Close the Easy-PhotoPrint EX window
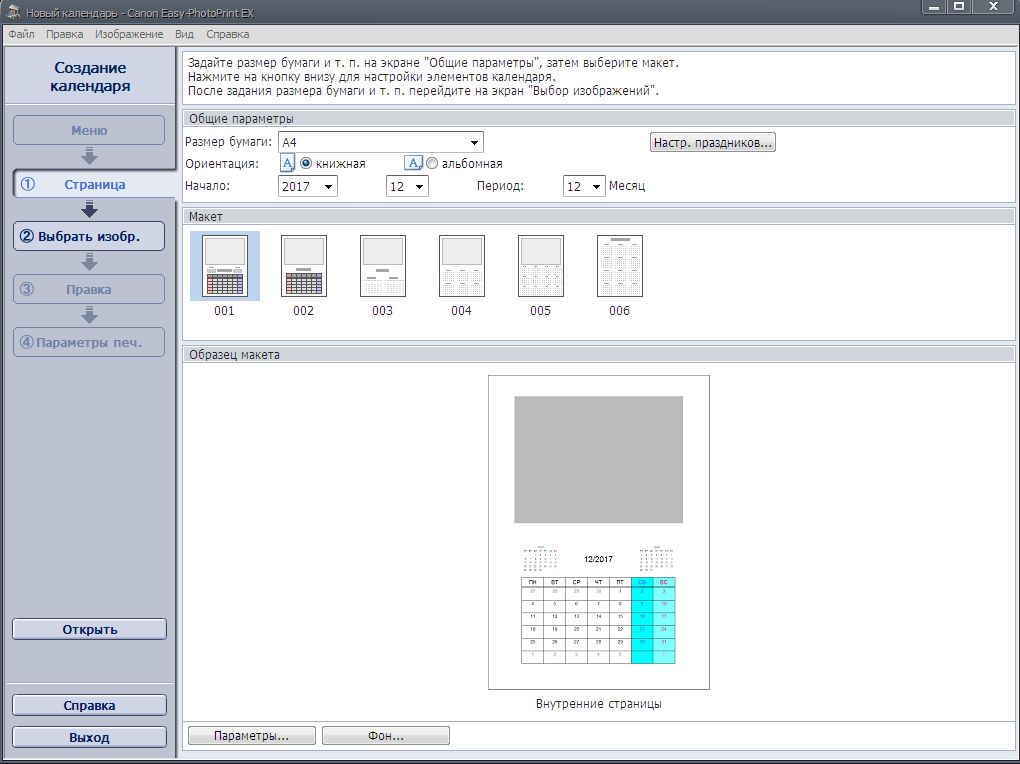Screen dimensions: 1020x764 click(x=993, y=7)
